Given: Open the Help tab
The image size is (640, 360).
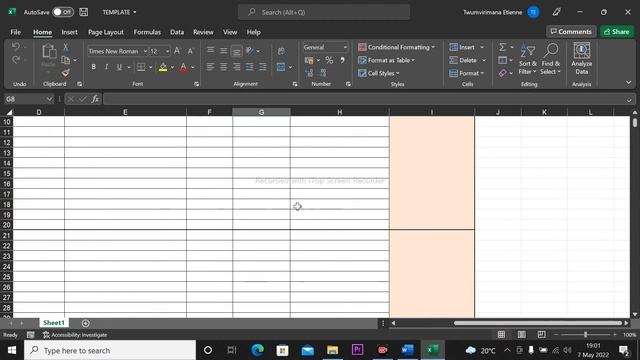Looking at the screenshot, I should click(253, 32).
